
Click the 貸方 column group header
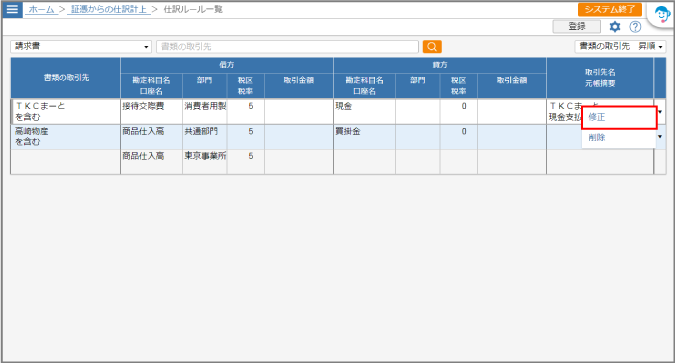tap(440, 65)
